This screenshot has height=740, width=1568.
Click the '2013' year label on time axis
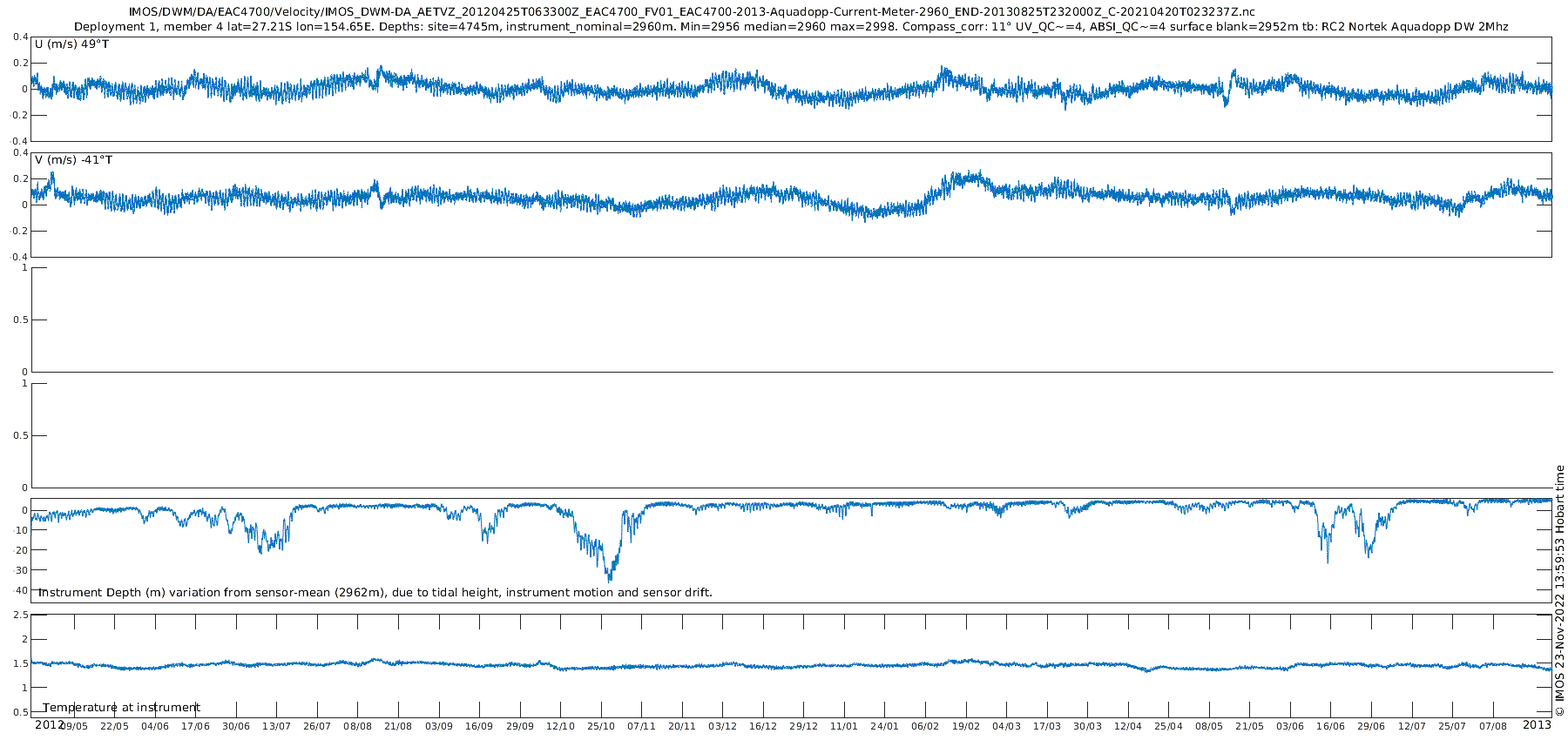(1537, 724)
